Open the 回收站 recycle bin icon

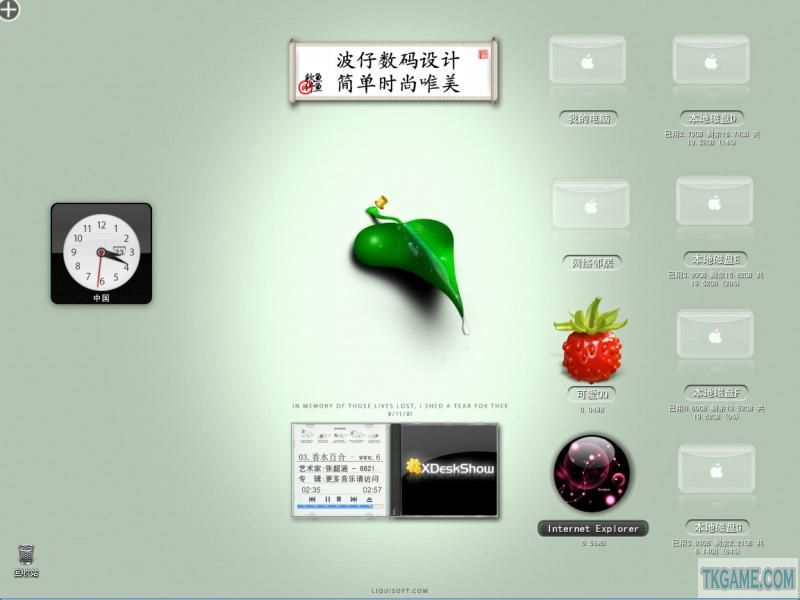coord(26,555)
